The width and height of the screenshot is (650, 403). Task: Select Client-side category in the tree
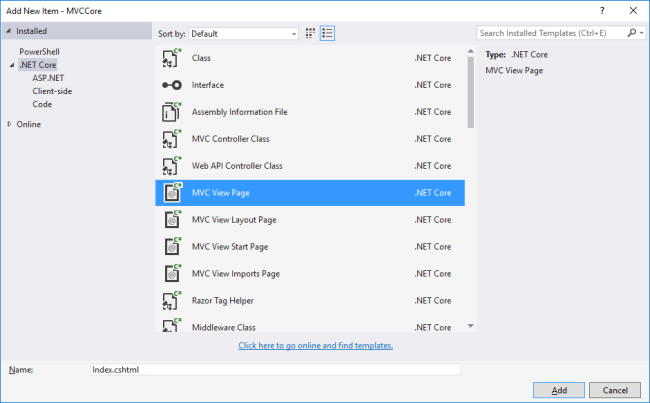tap(52, 90)
